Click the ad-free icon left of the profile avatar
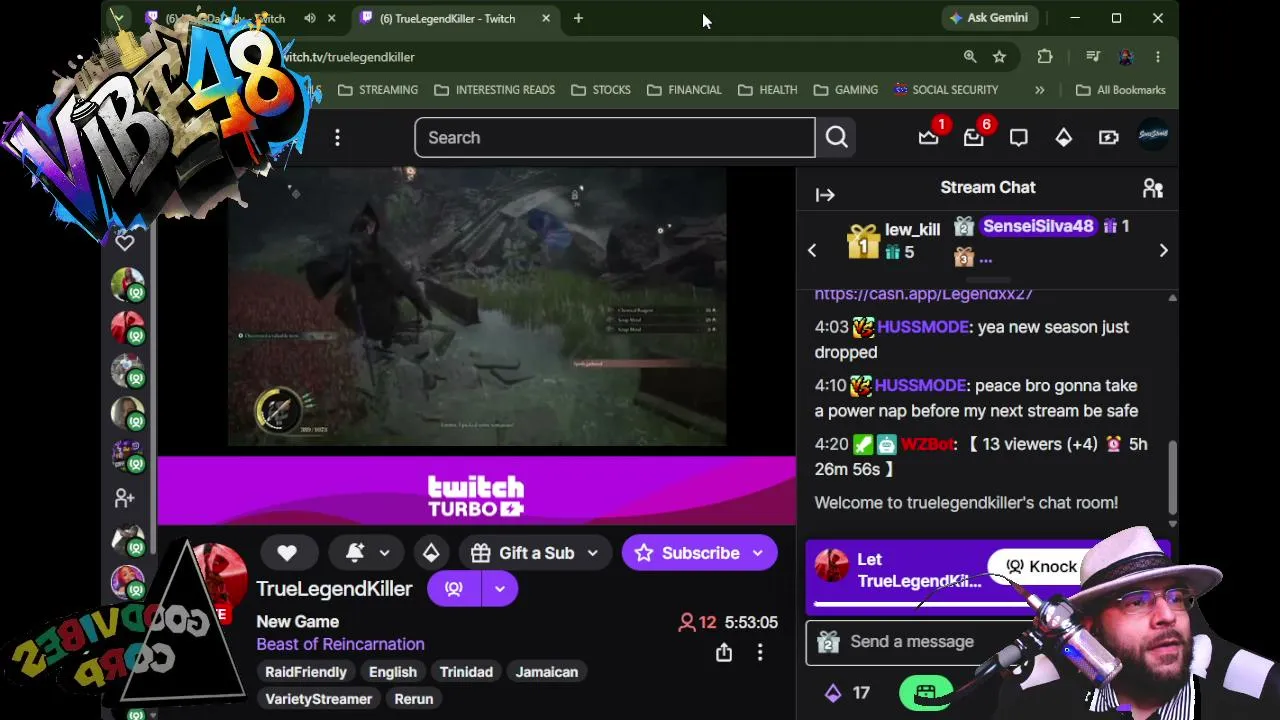 click(x=1108, y=138)
